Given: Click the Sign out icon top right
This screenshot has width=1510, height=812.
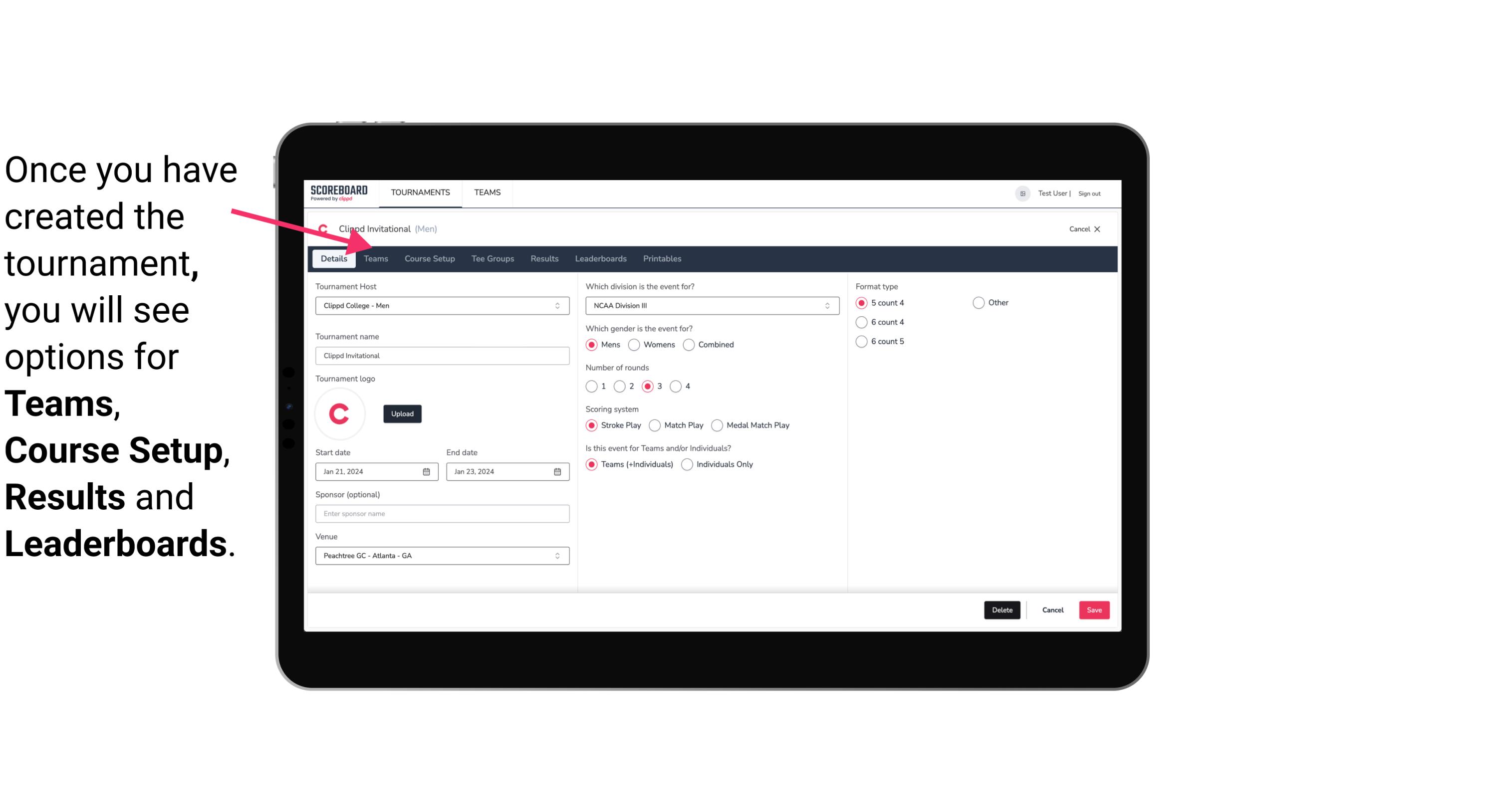Looking at the screenshot, I should coord(1089,193).
